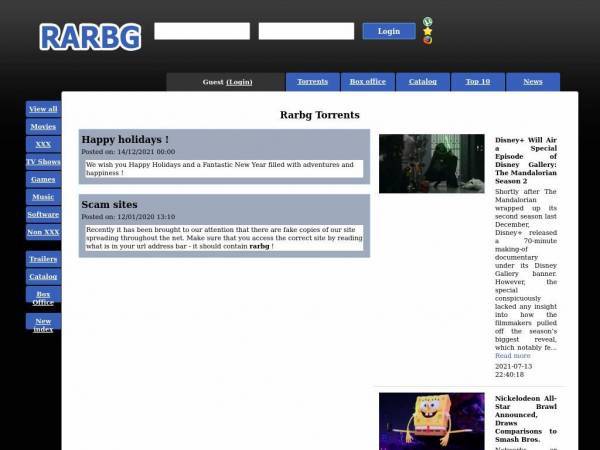Select TV Shows in sidebar
The width and height of the screenshot is (600, 450).
(x=43, y=162)
